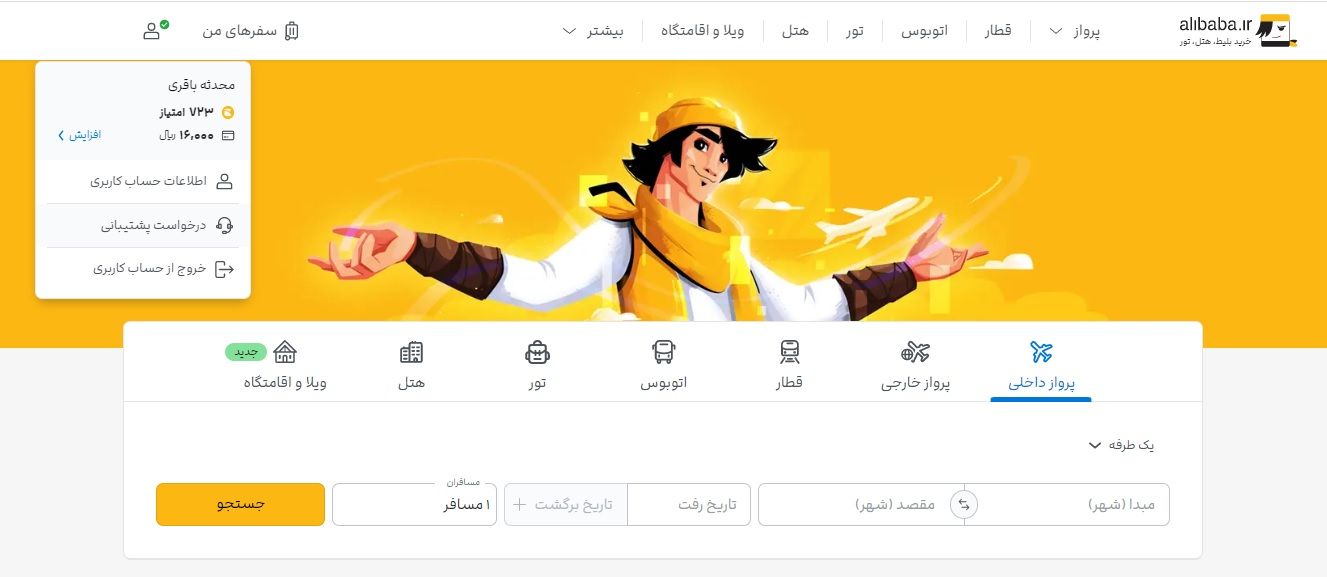The width and height of the screenshot is (1327, 577).
Task: Click the alibaba.ir logo
Action: click(1238, 31)
